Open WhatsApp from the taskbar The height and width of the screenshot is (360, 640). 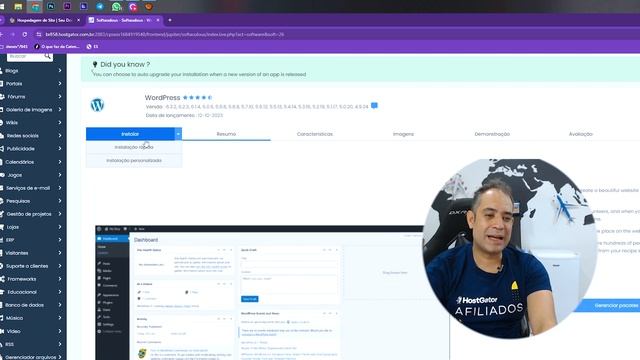(x=116, y=7)
